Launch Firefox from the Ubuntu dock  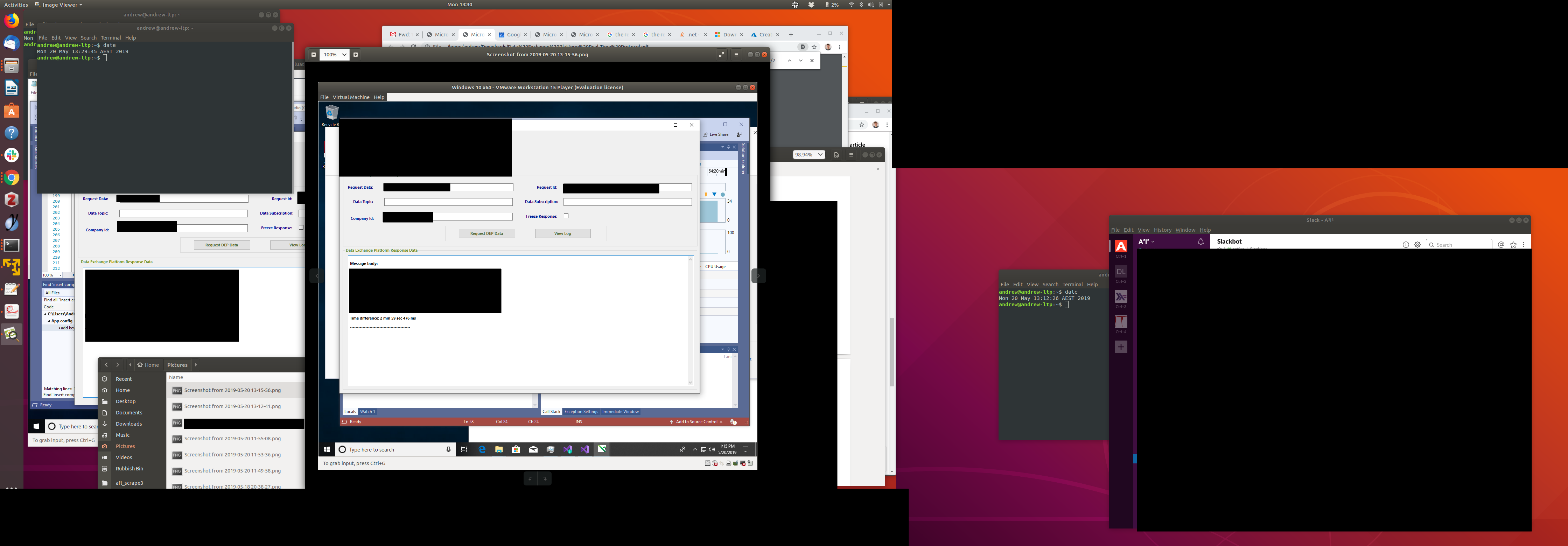12,21
